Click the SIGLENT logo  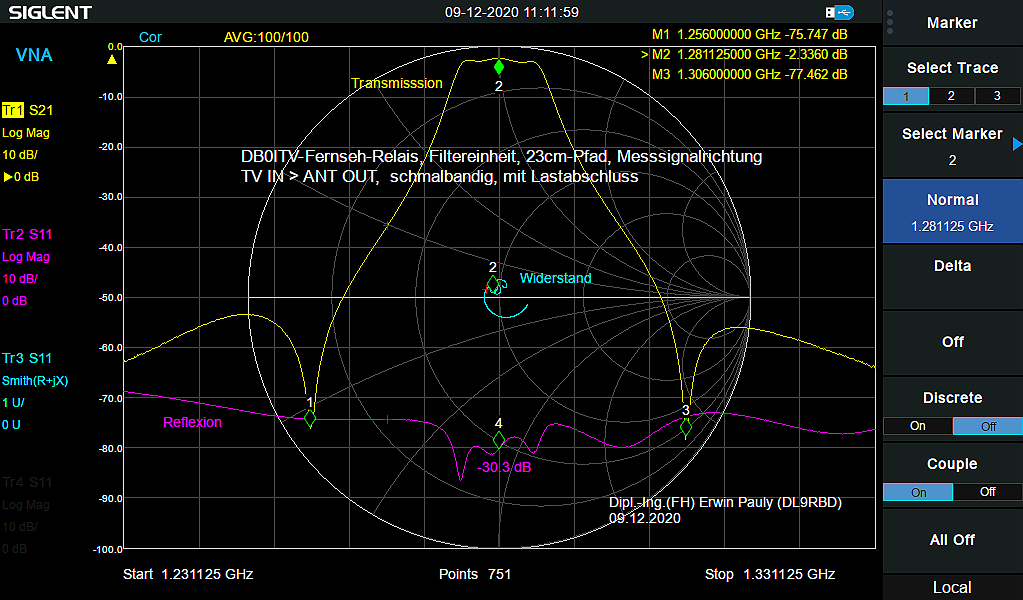click(50, 12)
